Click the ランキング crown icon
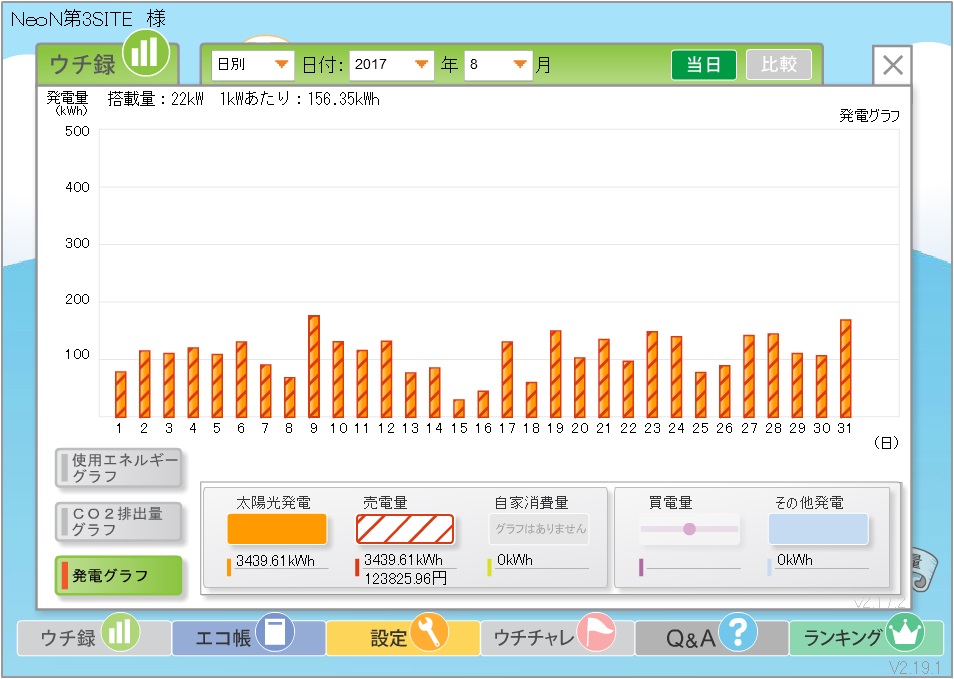The height and width of the screenshot is (679, 954). pyautogui.click(x=905, y=632)
